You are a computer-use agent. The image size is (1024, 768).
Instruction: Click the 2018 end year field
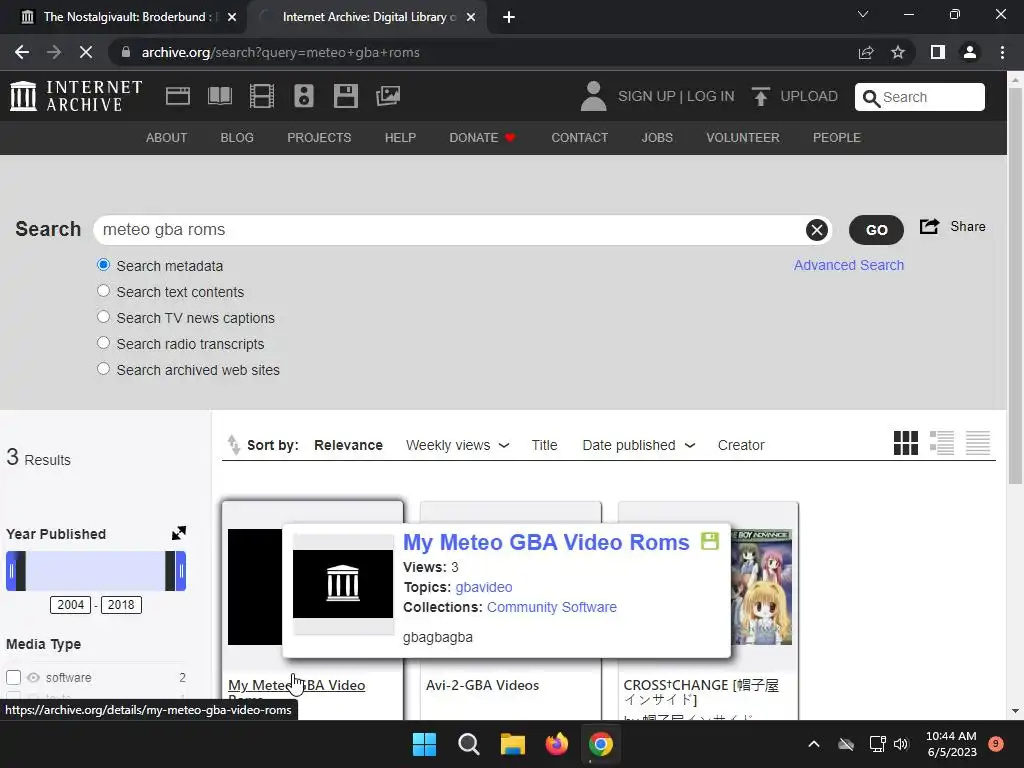pos(121,605)
